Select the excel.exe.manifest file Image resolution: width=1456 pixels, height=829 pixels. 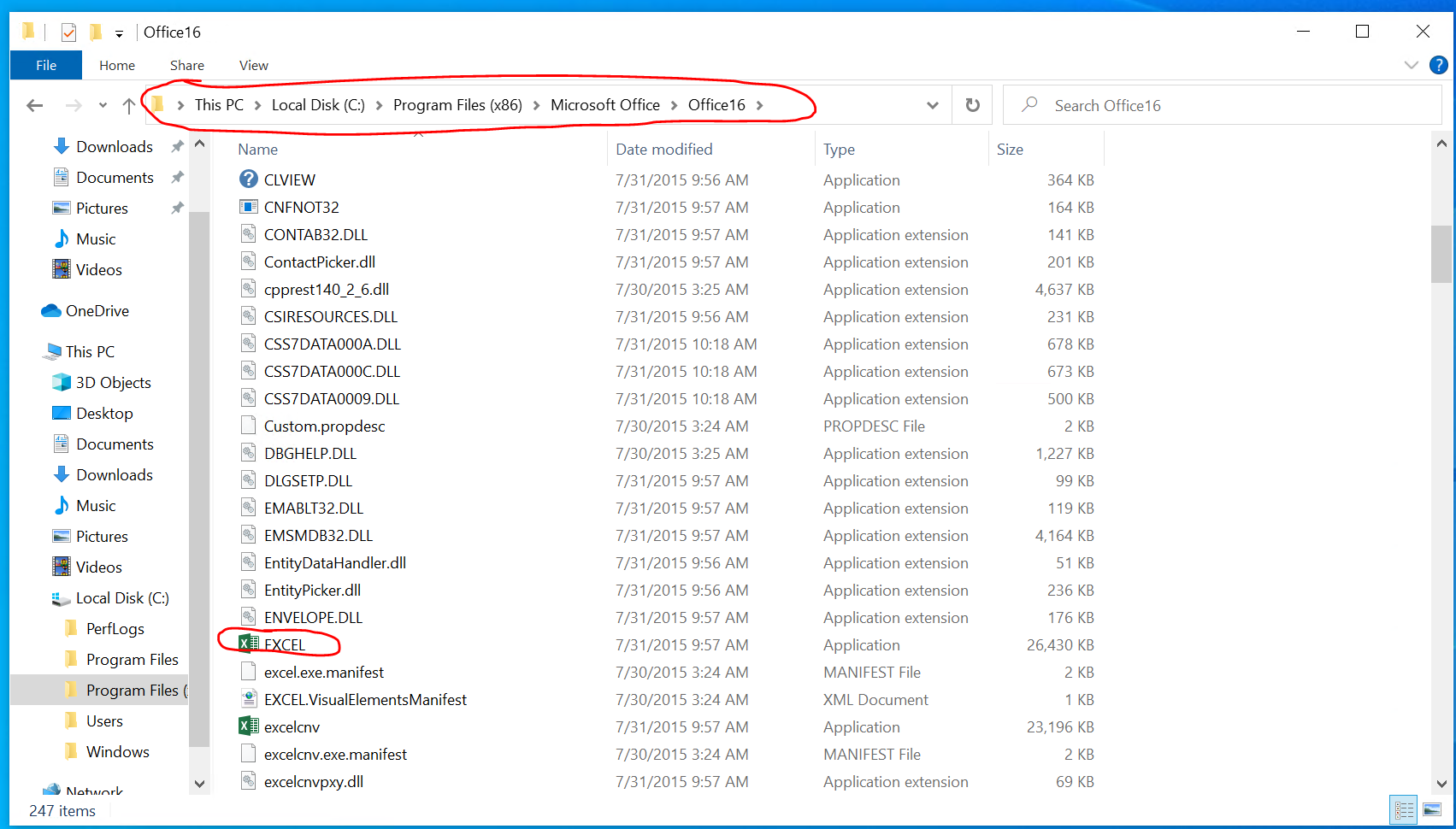coord(324,672)
